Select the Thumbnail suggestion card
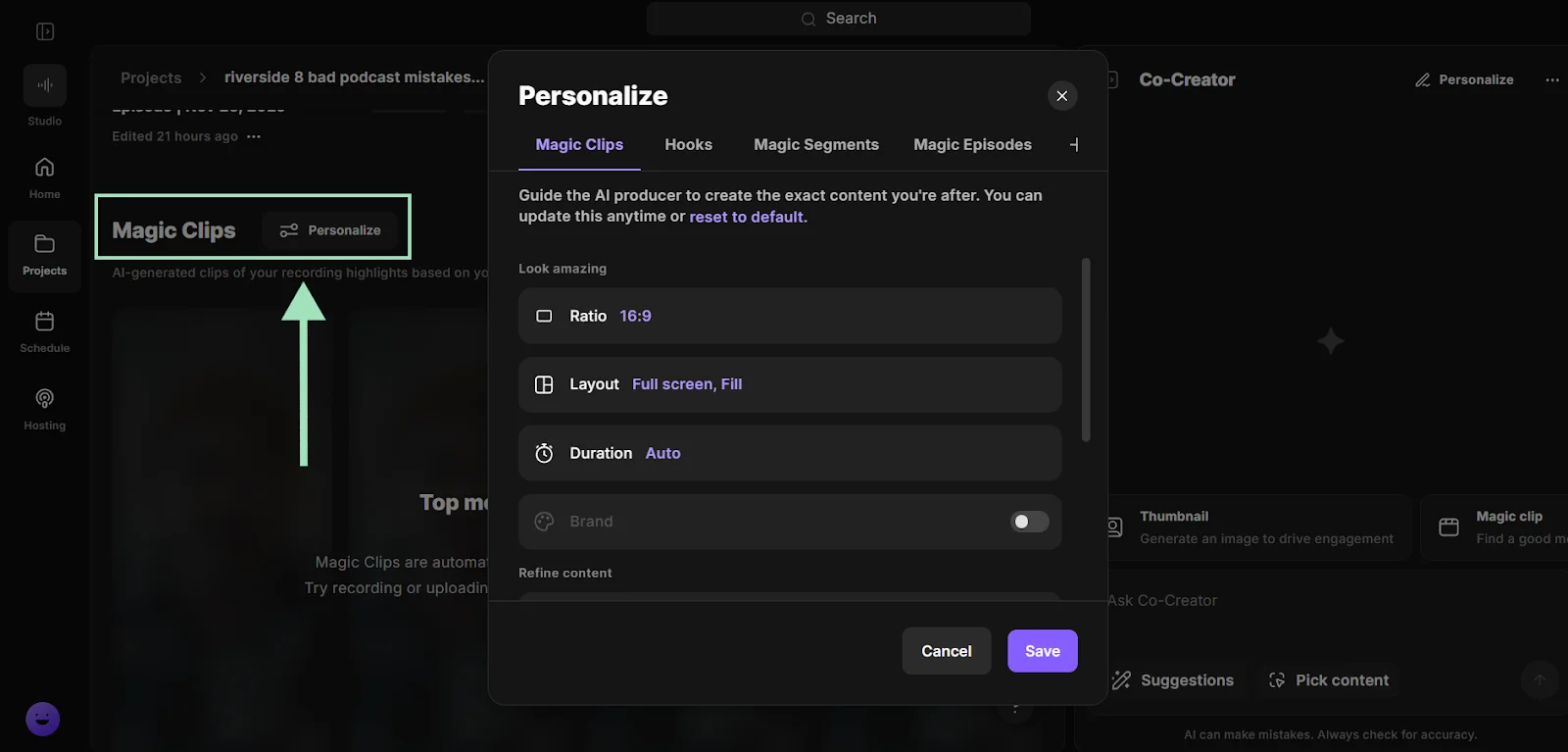Viewport: 1568px width, 752px height. coord(1258,527)
